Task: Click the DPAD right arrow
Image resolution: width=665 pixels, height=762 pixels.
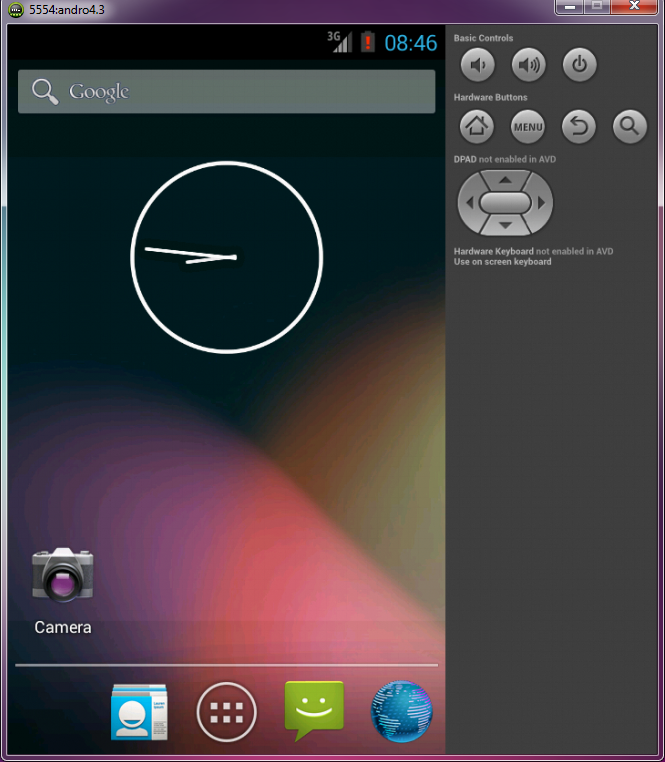Action: pyautogui.click(x=541, y=203)
